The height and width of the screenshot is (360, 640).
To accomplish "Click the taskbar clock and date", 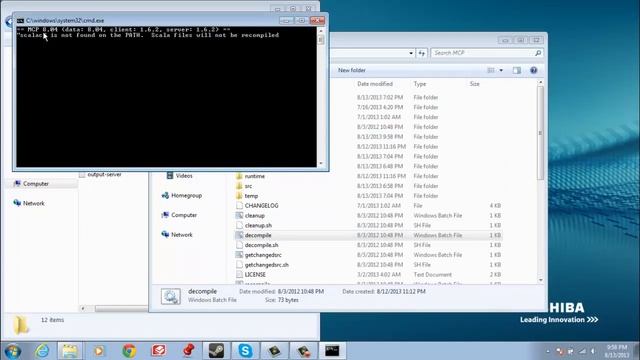I will pyautogui.click(x=617, y=351).
